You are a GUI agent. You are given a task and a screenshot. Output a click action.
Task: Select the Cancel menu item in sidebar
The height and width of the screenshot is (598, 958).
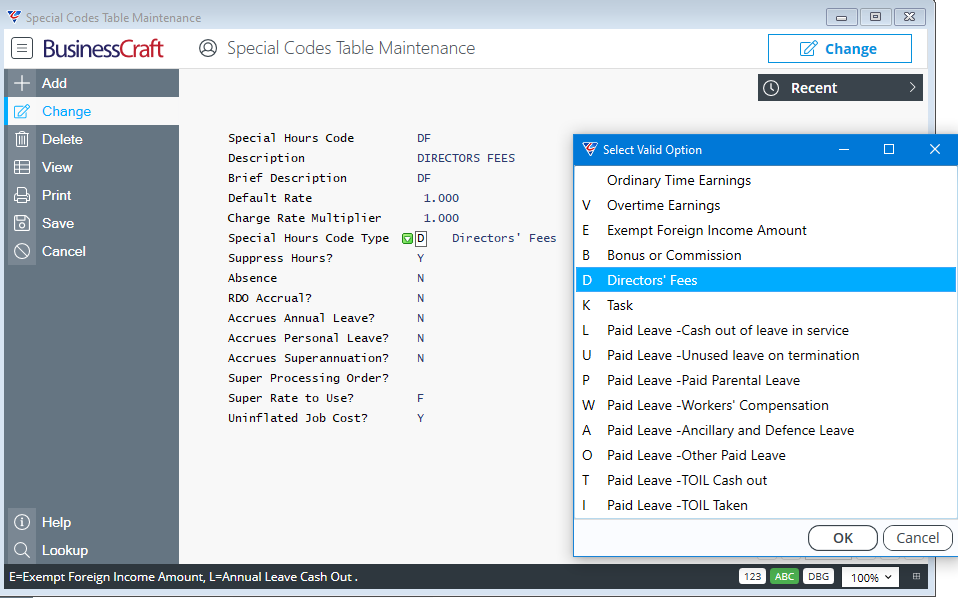(x=92, y=251)
